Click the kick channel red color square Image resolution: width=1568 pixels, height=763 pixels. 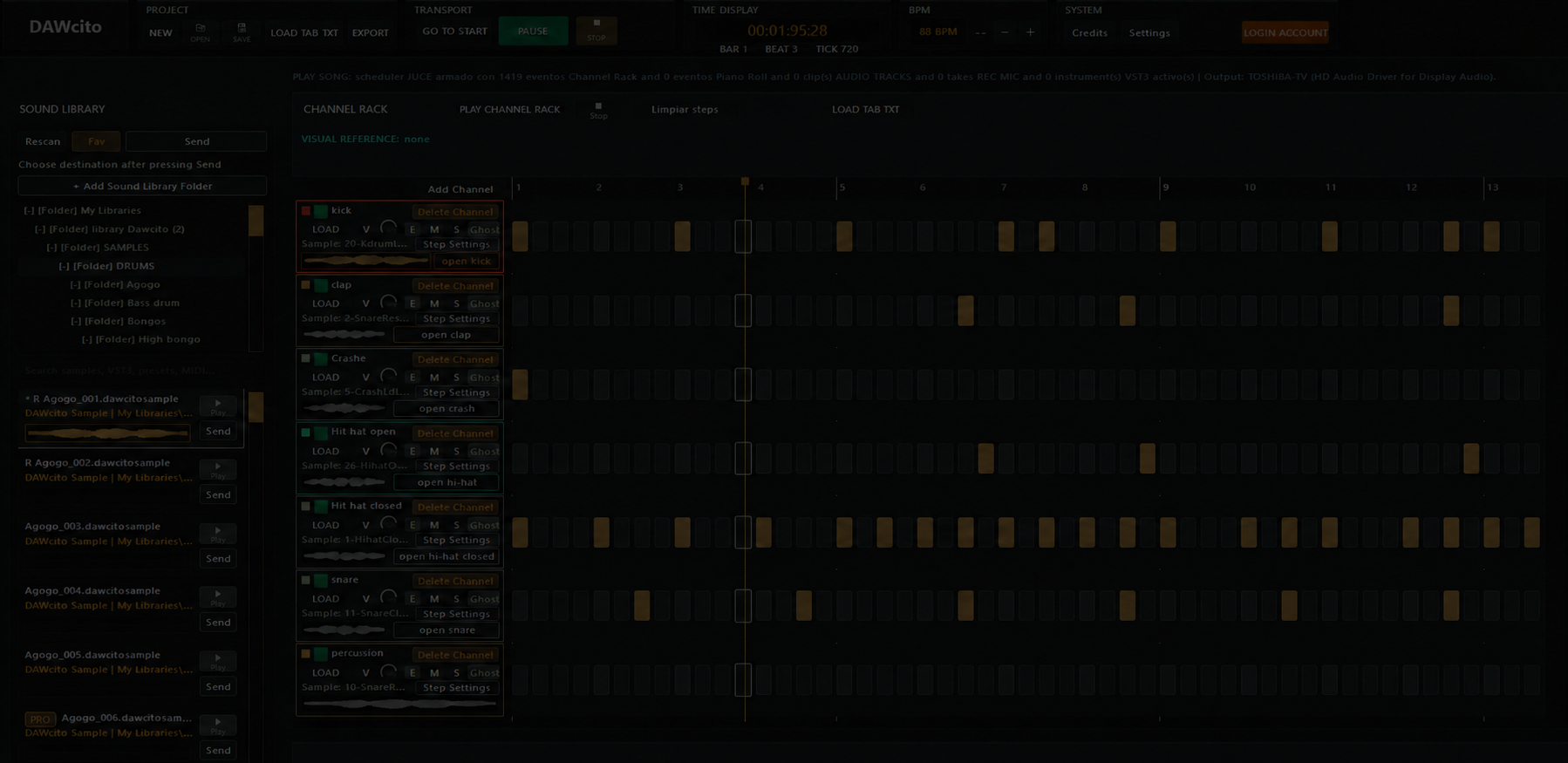coord(306,210)
